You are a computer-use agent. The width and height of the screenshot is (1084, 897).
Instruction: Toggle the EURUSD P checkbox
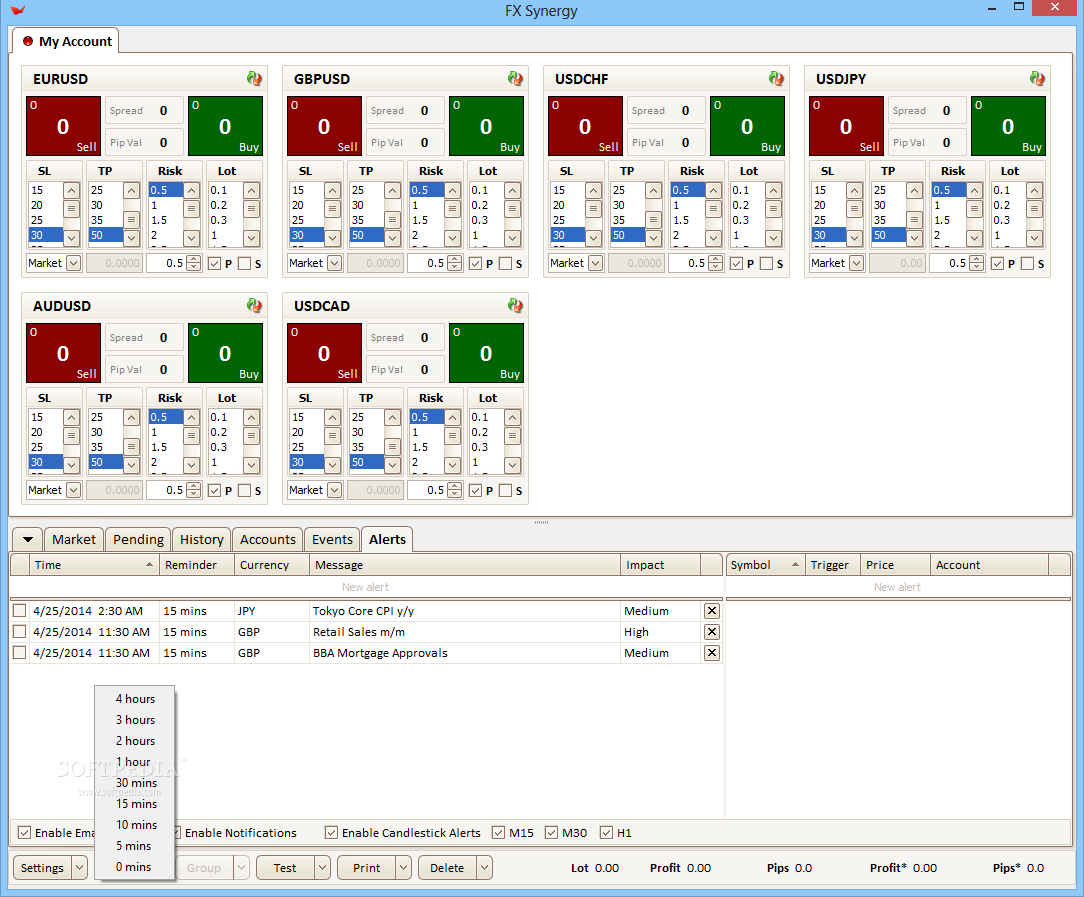tap(214, 263)
